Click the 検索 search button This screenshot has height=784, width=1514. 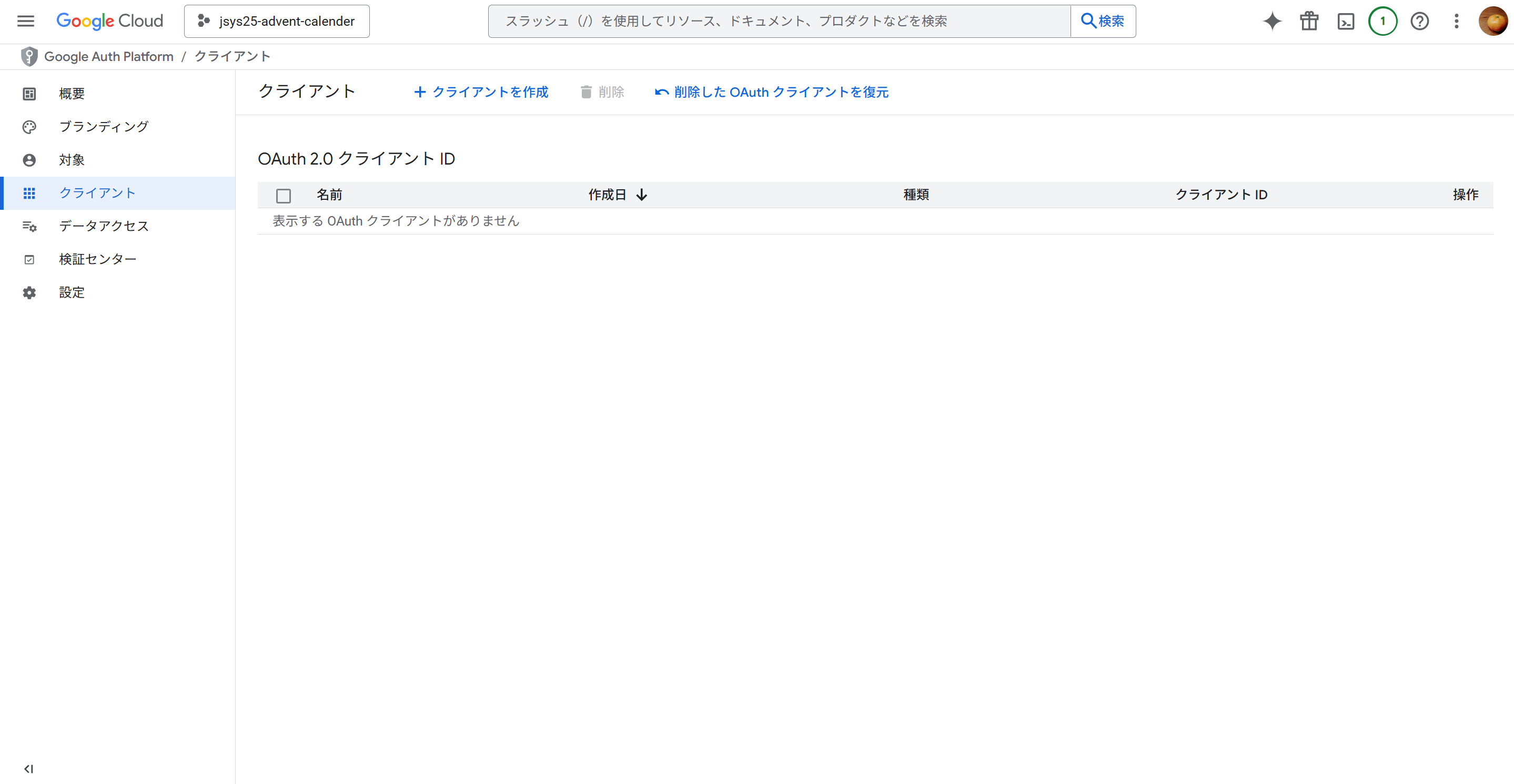(x=1103, y=21)
